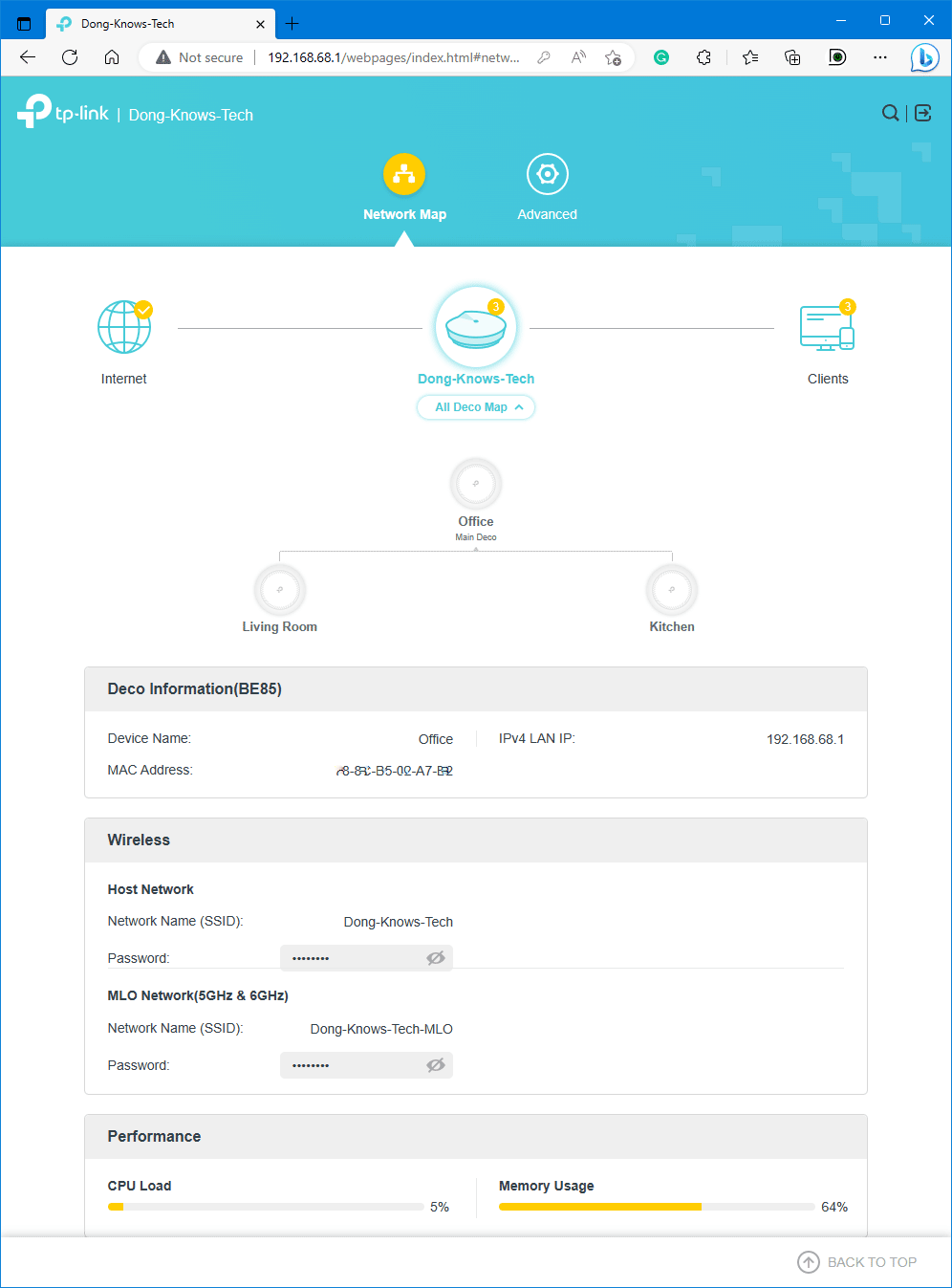The width and height of the screenshot is (952, 1288).
Task: Open the Clients device list icon
Action: coord(826,327)
